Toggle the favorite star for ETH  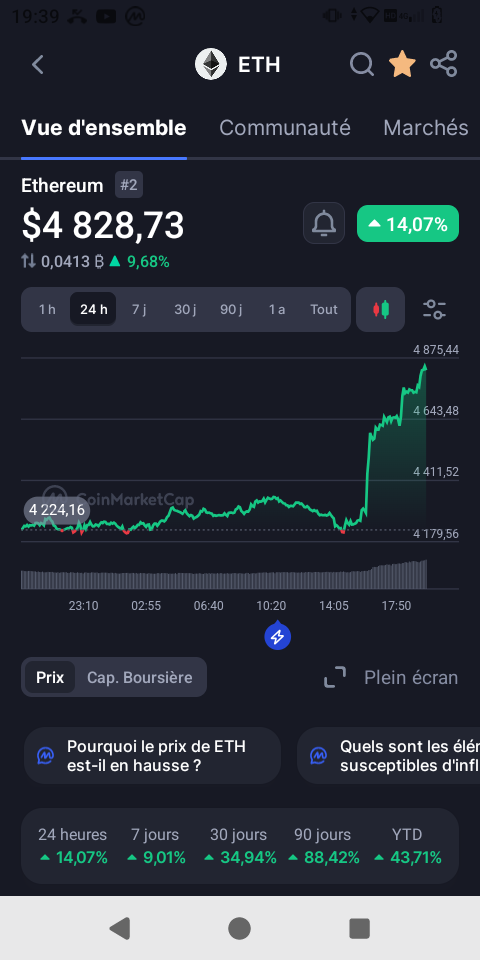click(x=402, y=64)
